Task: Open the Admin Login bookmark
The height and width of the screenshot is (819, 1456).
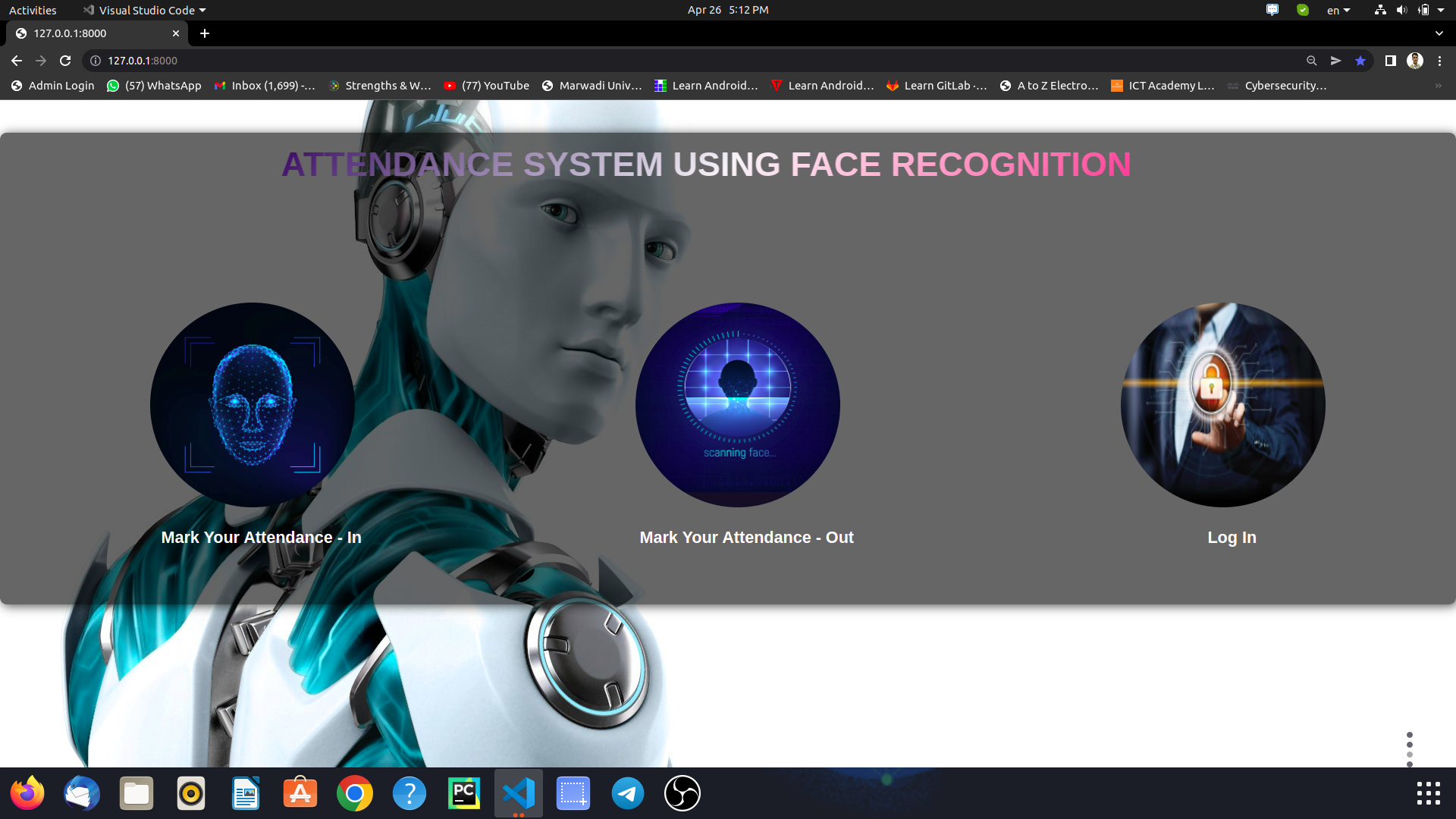Action: tap(52, 86)
